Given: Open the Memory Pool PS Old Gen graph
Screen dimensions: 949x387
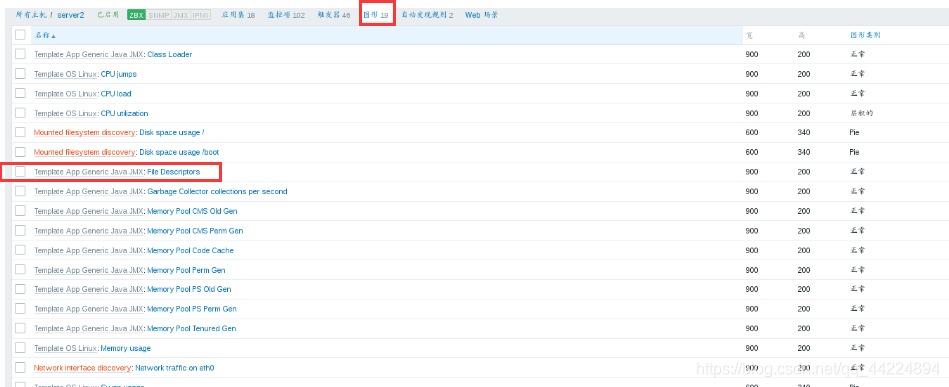Looking at the screenshot, I should (189, 289).
